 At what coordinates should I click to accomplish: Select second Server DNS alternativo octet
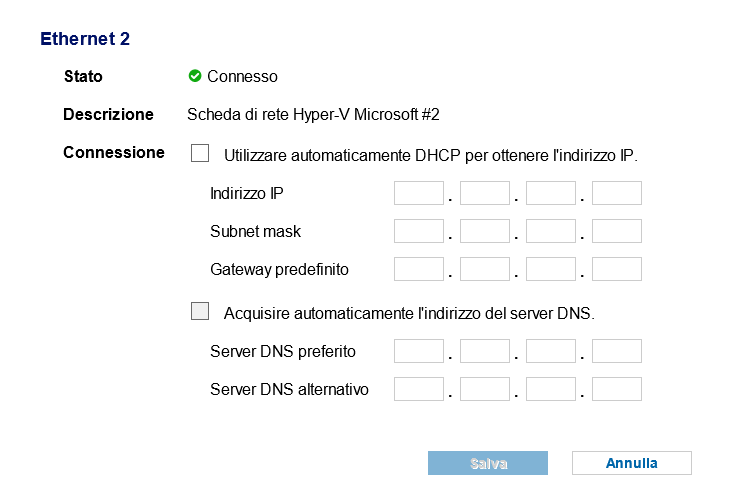pos(485,389)
